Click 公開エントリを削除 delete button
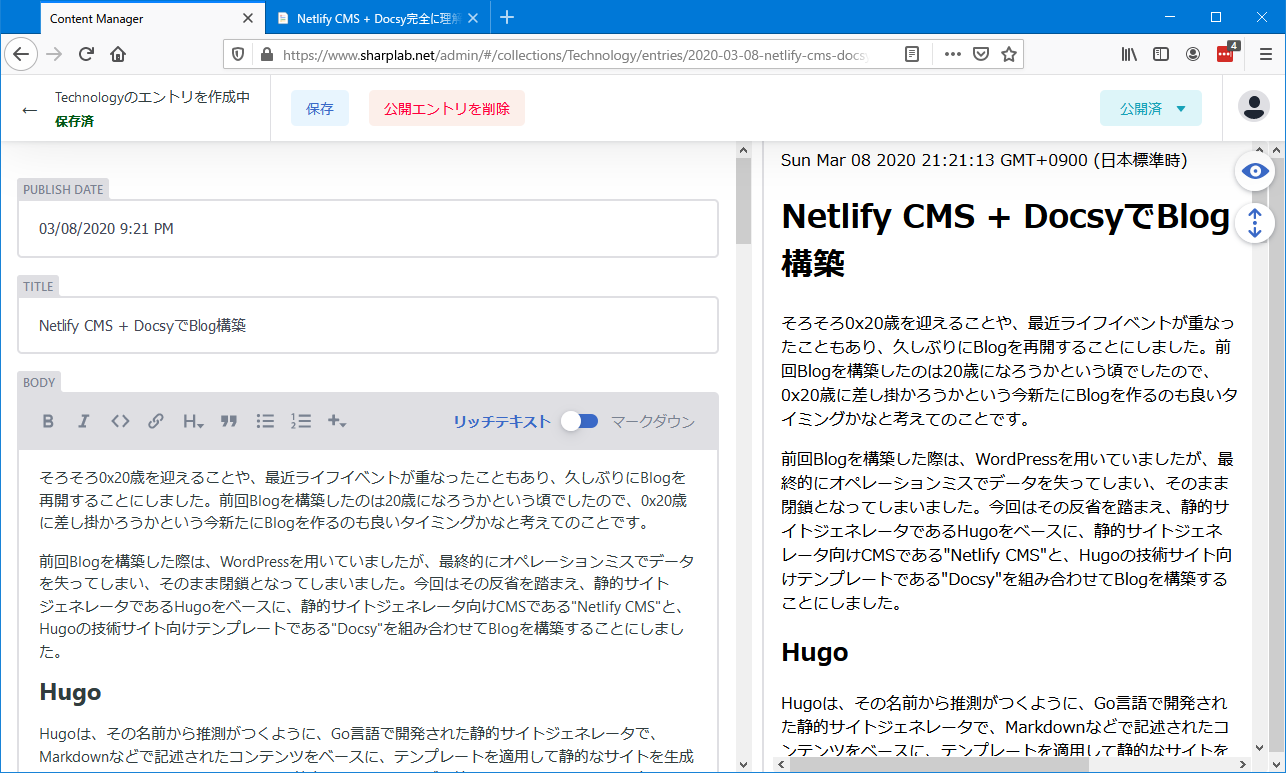This screenshot has width=1286, height=773. tap(447, 108)
